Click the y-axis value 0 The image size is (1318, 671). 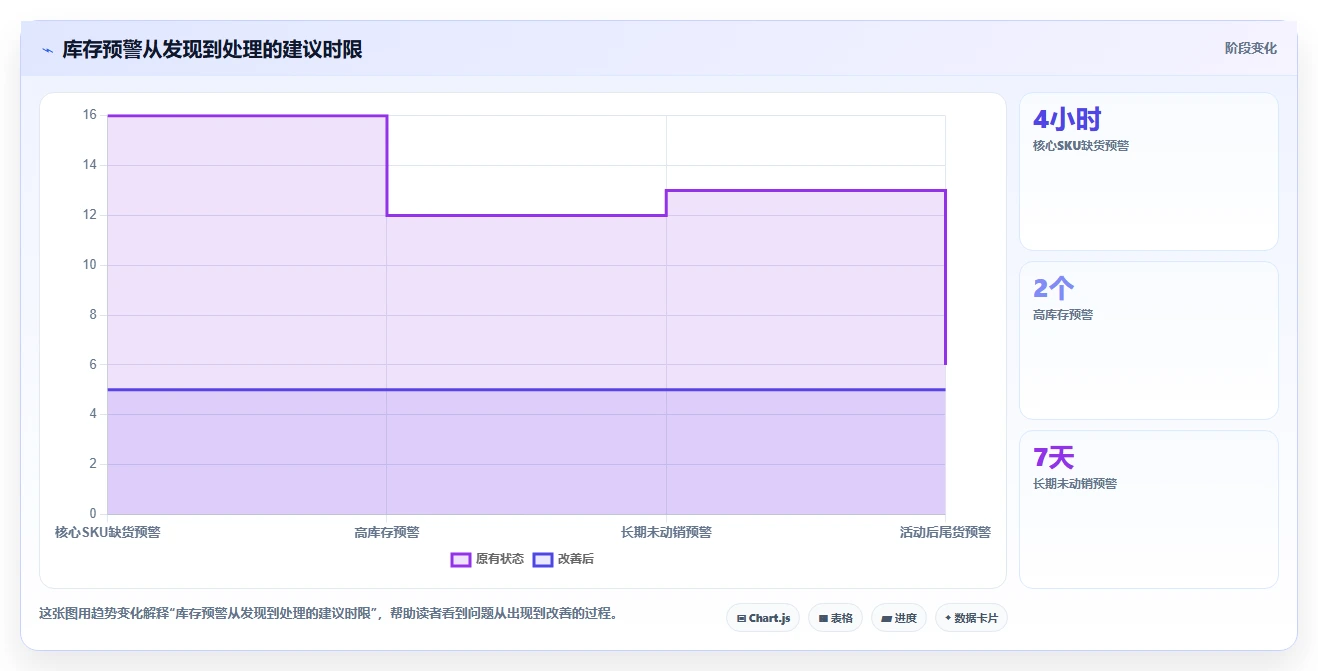(93, 514)
